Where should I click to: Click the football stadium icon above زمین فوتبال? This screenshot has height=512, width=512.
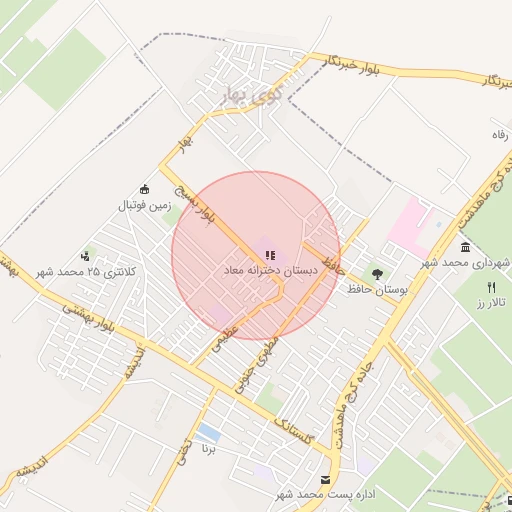pyautogui.click(x=144, y=190)
